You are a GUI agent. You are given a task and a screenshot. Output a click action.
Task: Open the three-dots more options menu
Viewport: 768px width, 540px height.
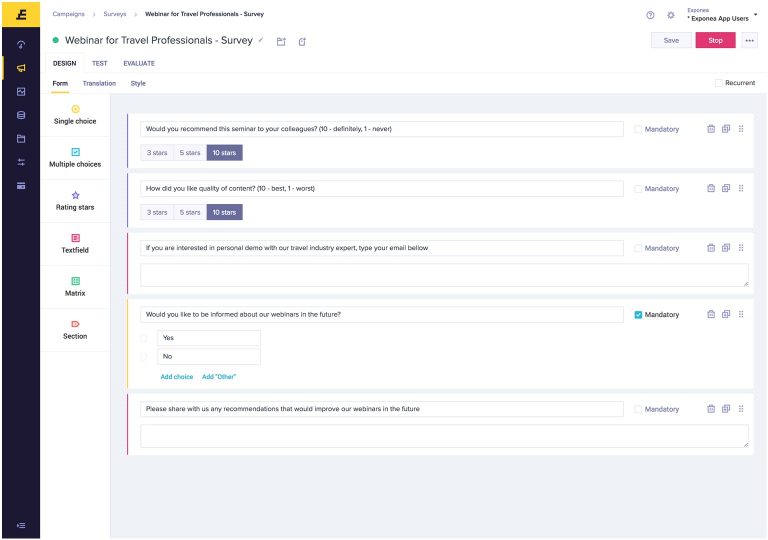tap(749, 40)
